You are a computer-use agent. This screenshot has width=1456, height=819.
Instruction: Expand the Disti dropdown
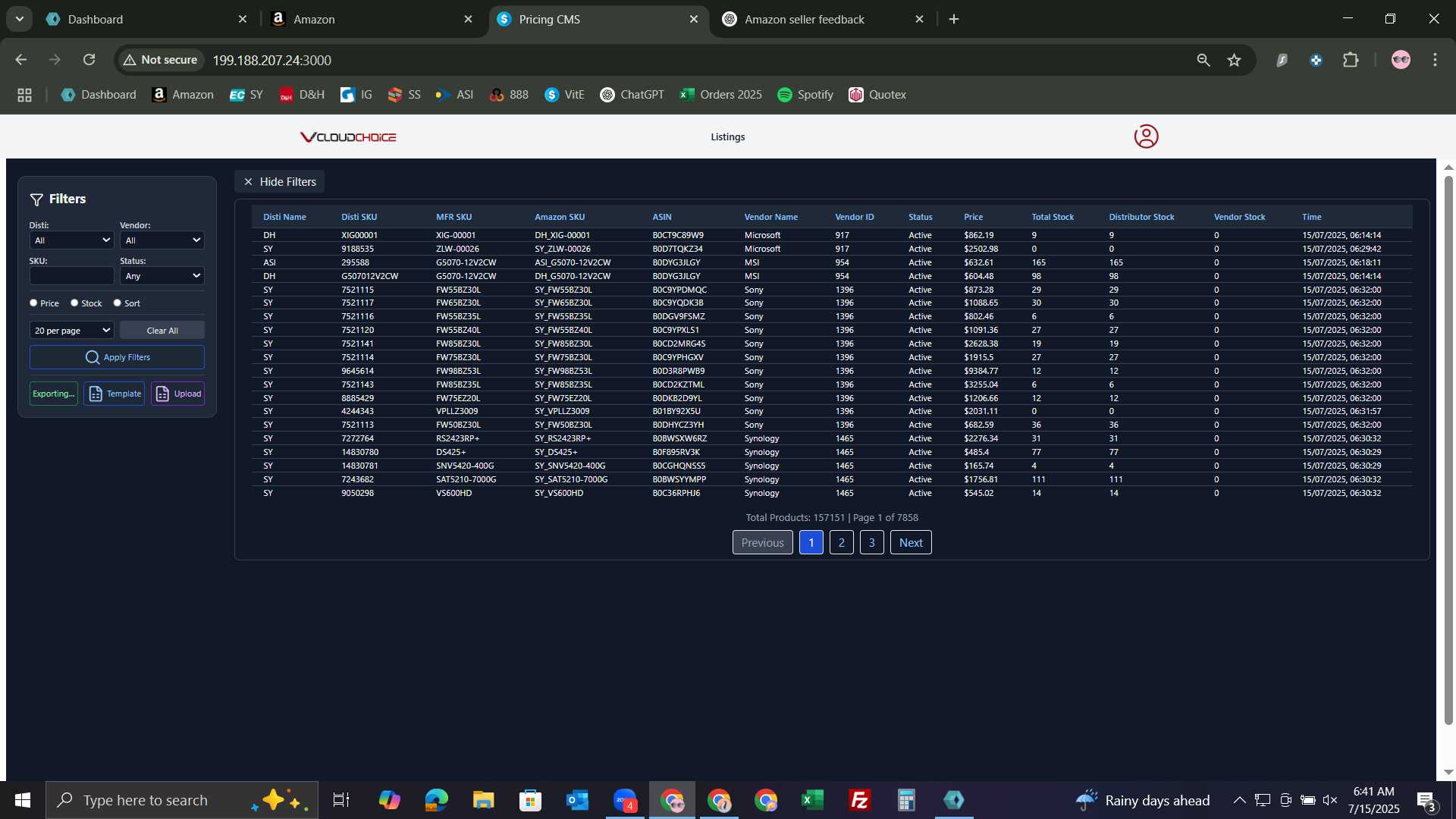pyautogui.click(x=71, y=240)
